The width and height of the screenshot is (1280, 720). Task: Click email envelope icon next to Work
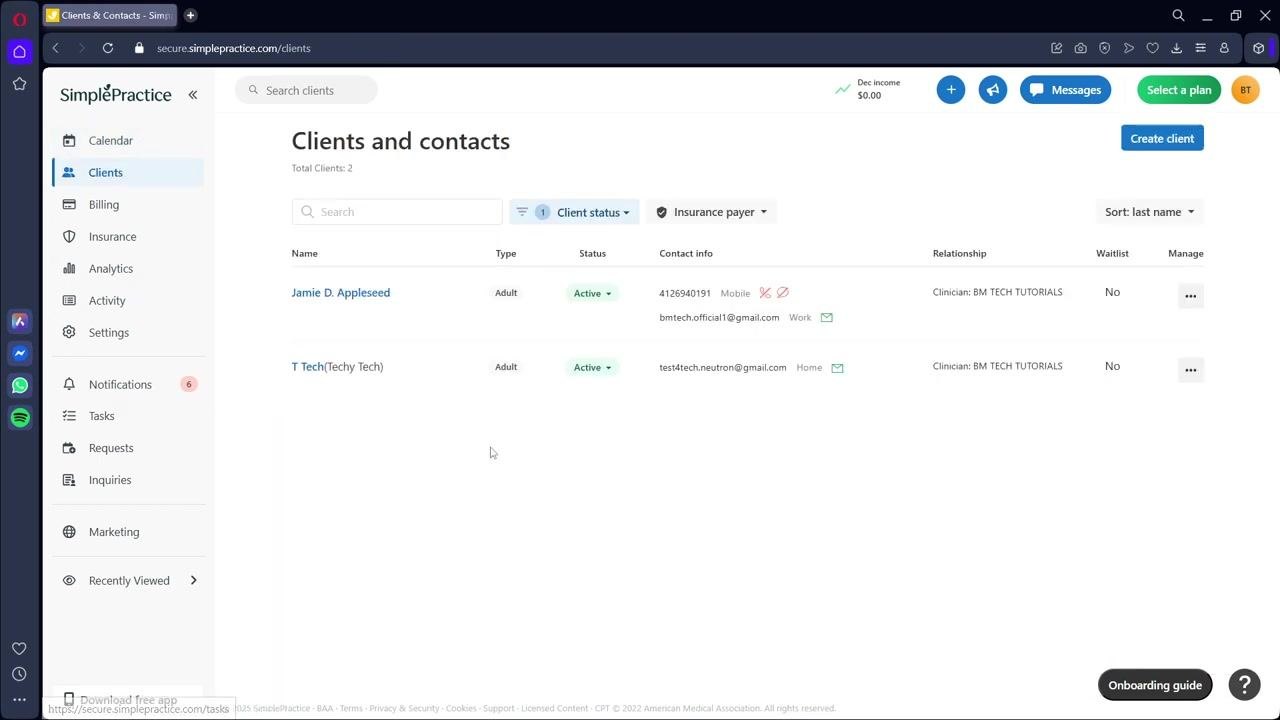827,318
